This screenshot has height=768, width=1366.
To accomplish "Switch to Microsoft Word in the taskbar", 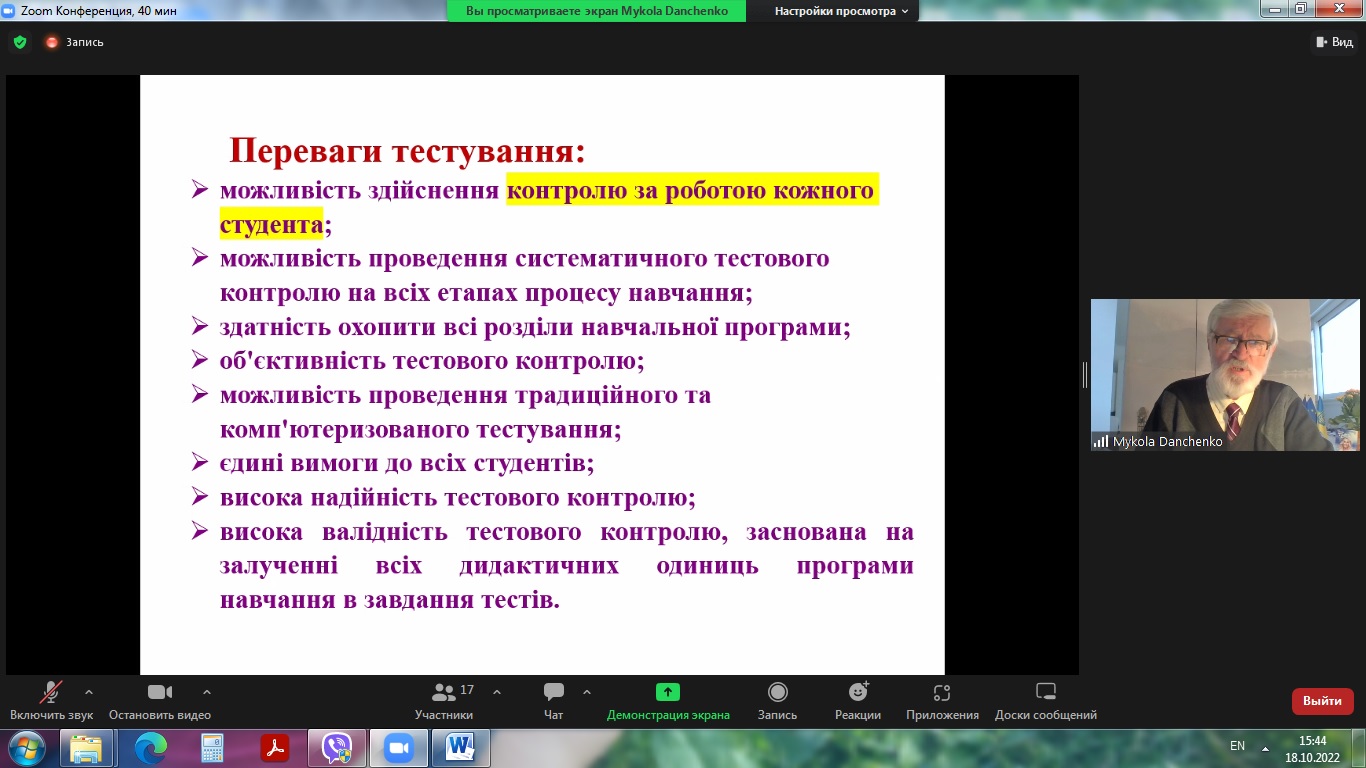I will click(x=461, y=747).
